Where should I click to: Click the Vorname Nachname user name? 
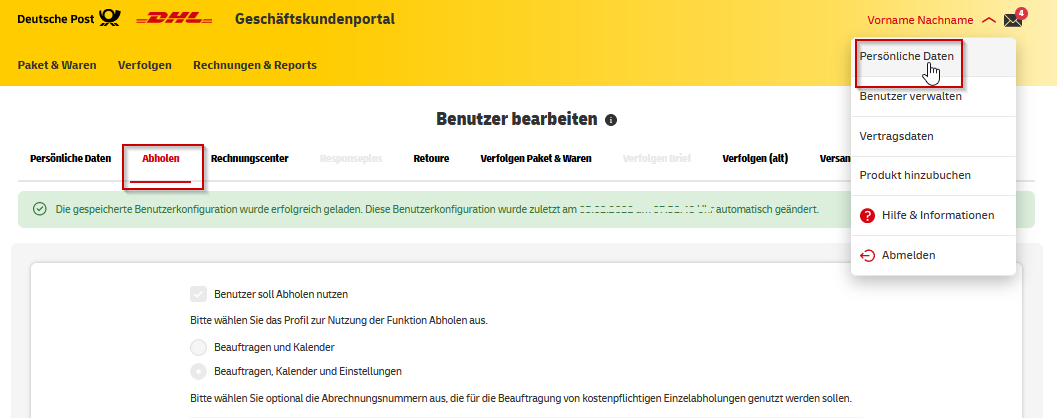pyautogui.click(x=920, y=20)
